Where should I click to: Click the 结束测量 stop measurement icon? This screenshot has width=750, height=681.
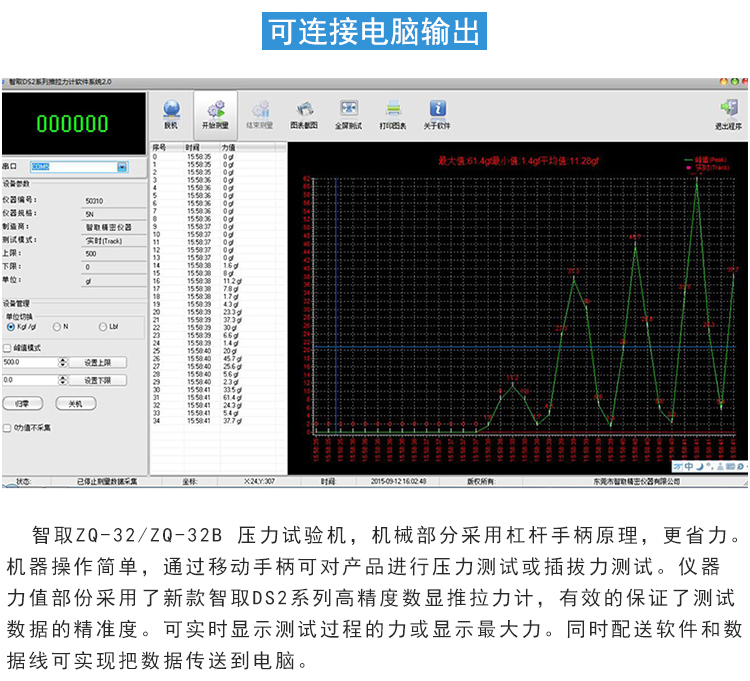[259, 110]
